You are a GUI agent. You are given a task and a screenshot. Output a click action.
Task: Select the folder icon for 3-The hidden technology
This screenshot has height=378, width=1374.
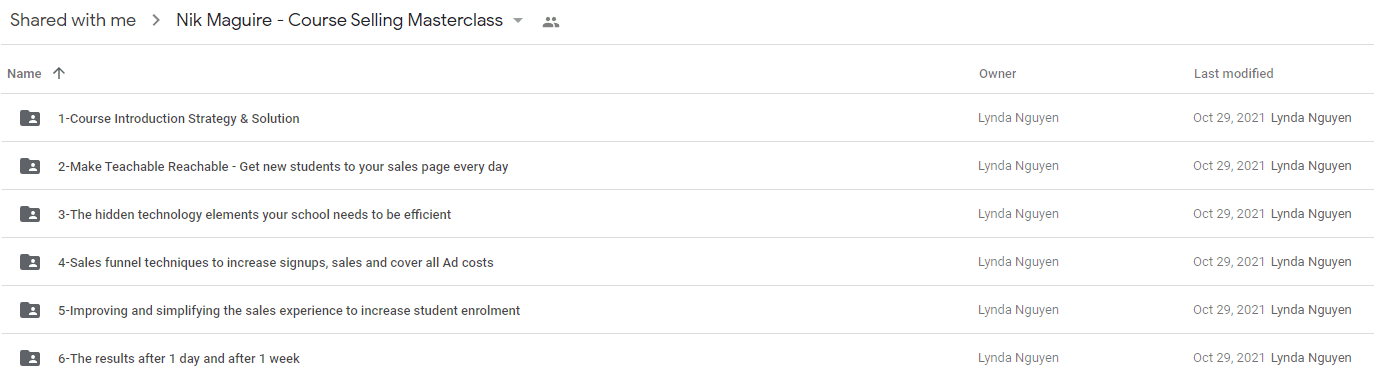click(30, 214)
